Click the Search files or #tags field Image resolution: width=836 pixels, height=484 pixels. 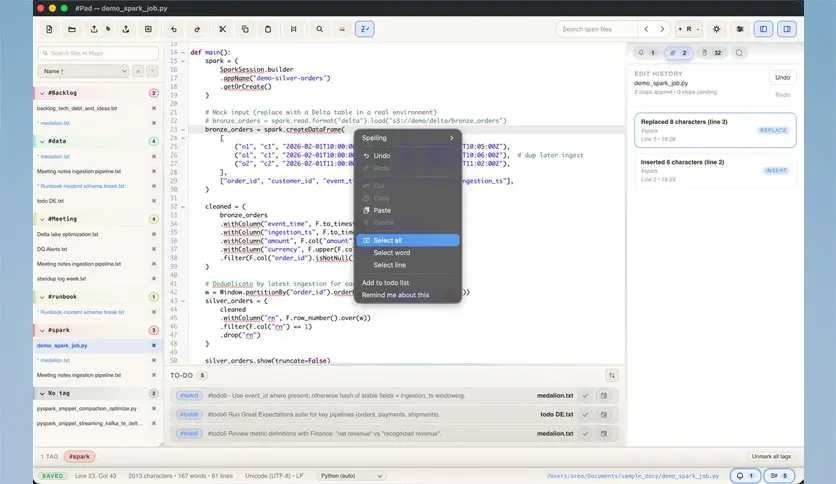click(98, 53)
